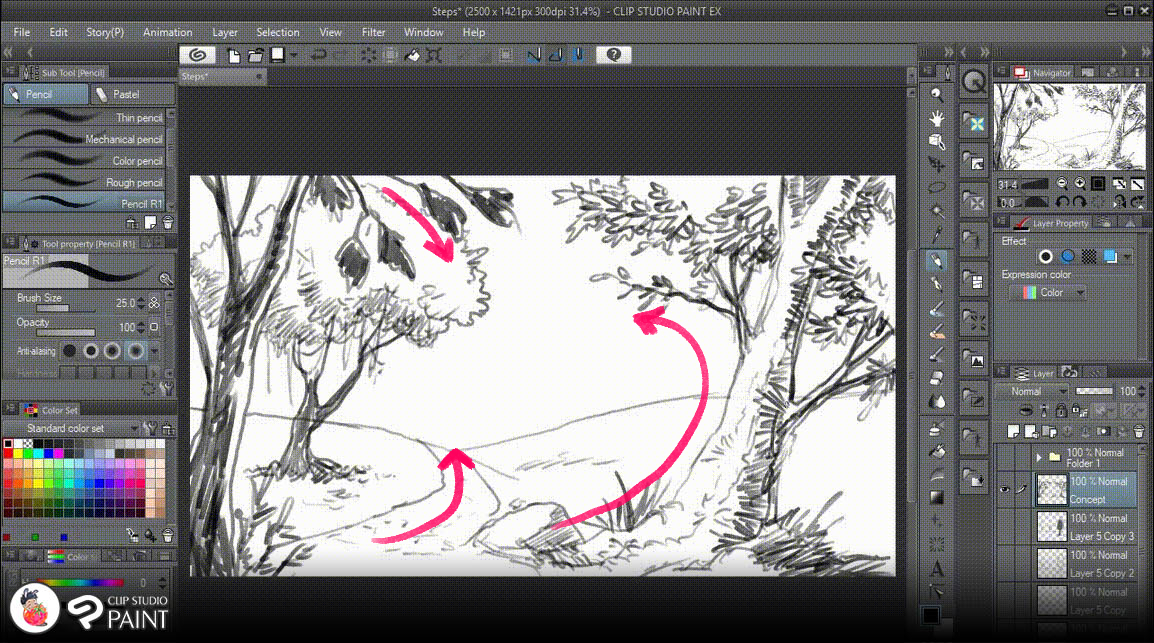Select the Lasso selection tool

[x=936, y=188]
